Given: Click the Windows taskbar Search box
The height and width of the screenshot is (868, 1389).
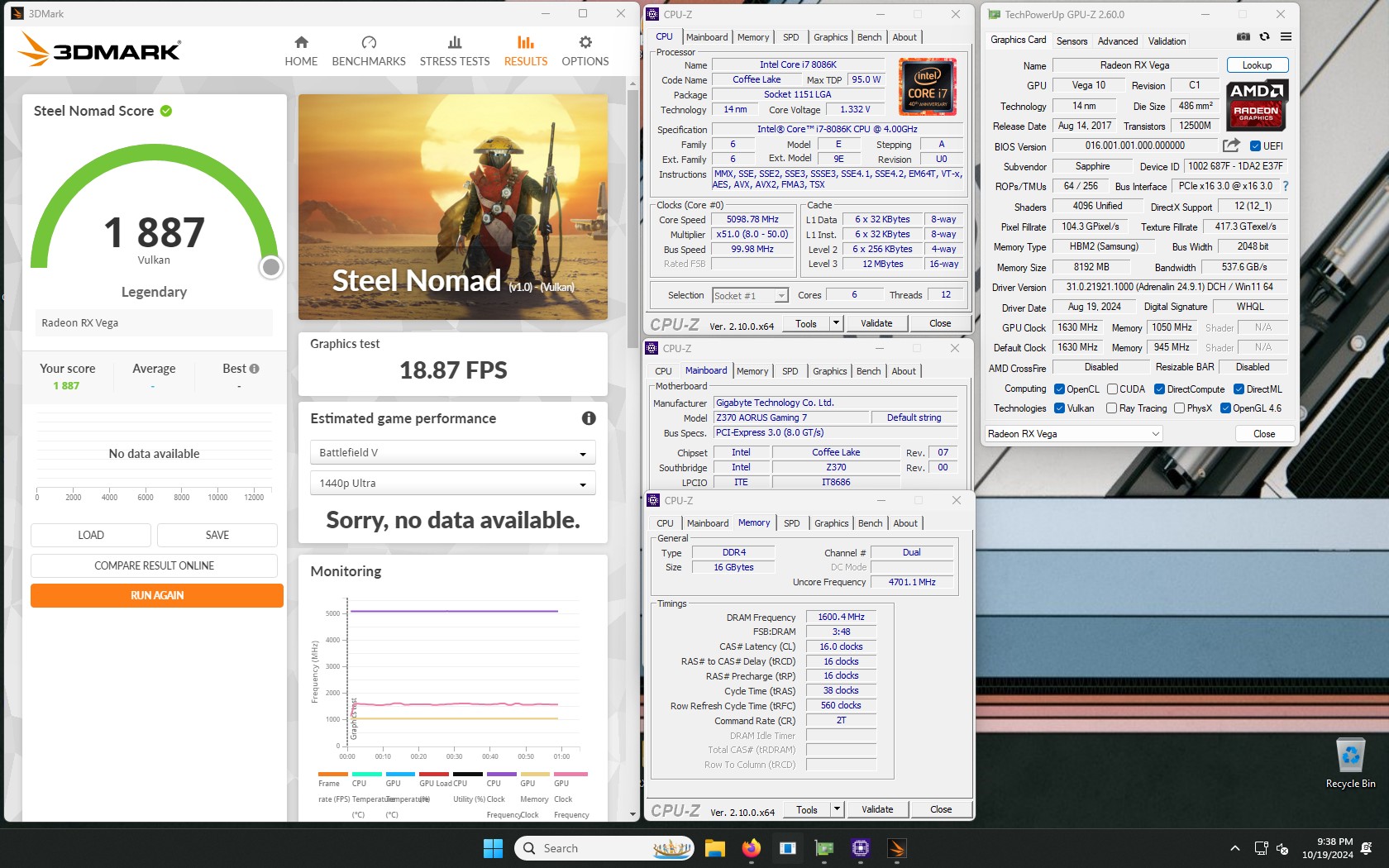Looking at the screenshot, I should point(604,848).
